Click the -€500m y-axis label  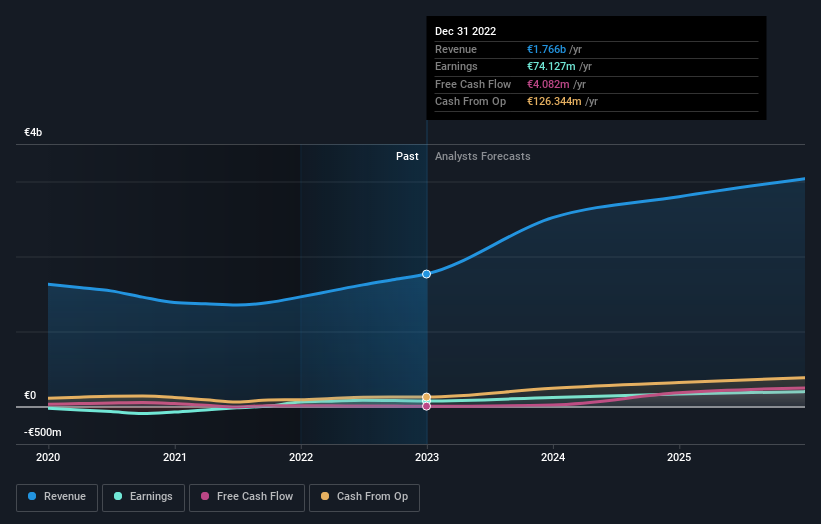click(x=42, y=432)
